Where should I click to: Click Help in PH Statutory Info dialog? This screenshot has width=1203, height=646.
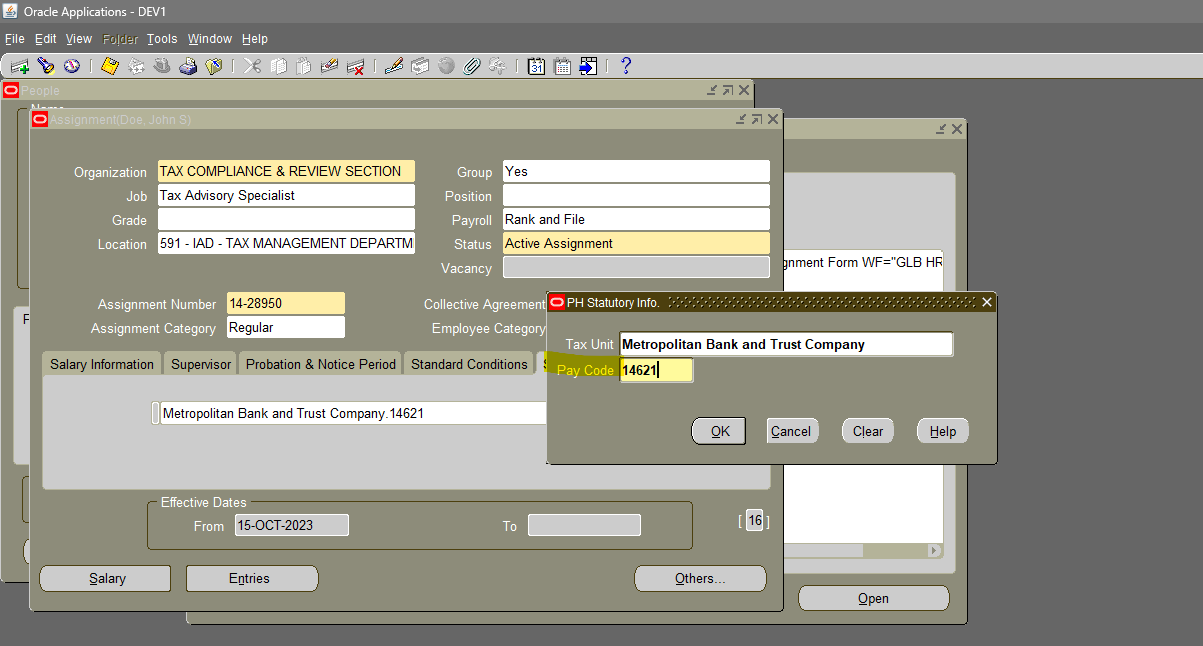click(x=943, y=431)
